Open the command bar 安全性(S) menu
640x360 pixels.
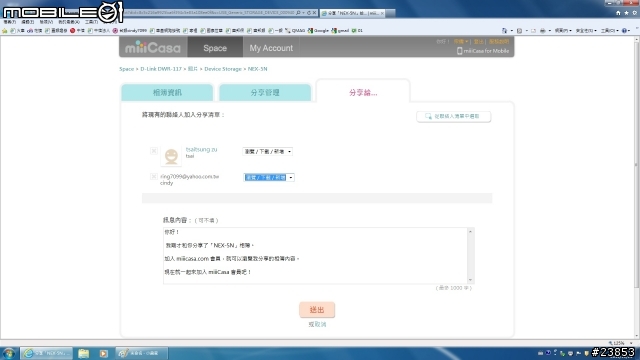pos(586,31)
